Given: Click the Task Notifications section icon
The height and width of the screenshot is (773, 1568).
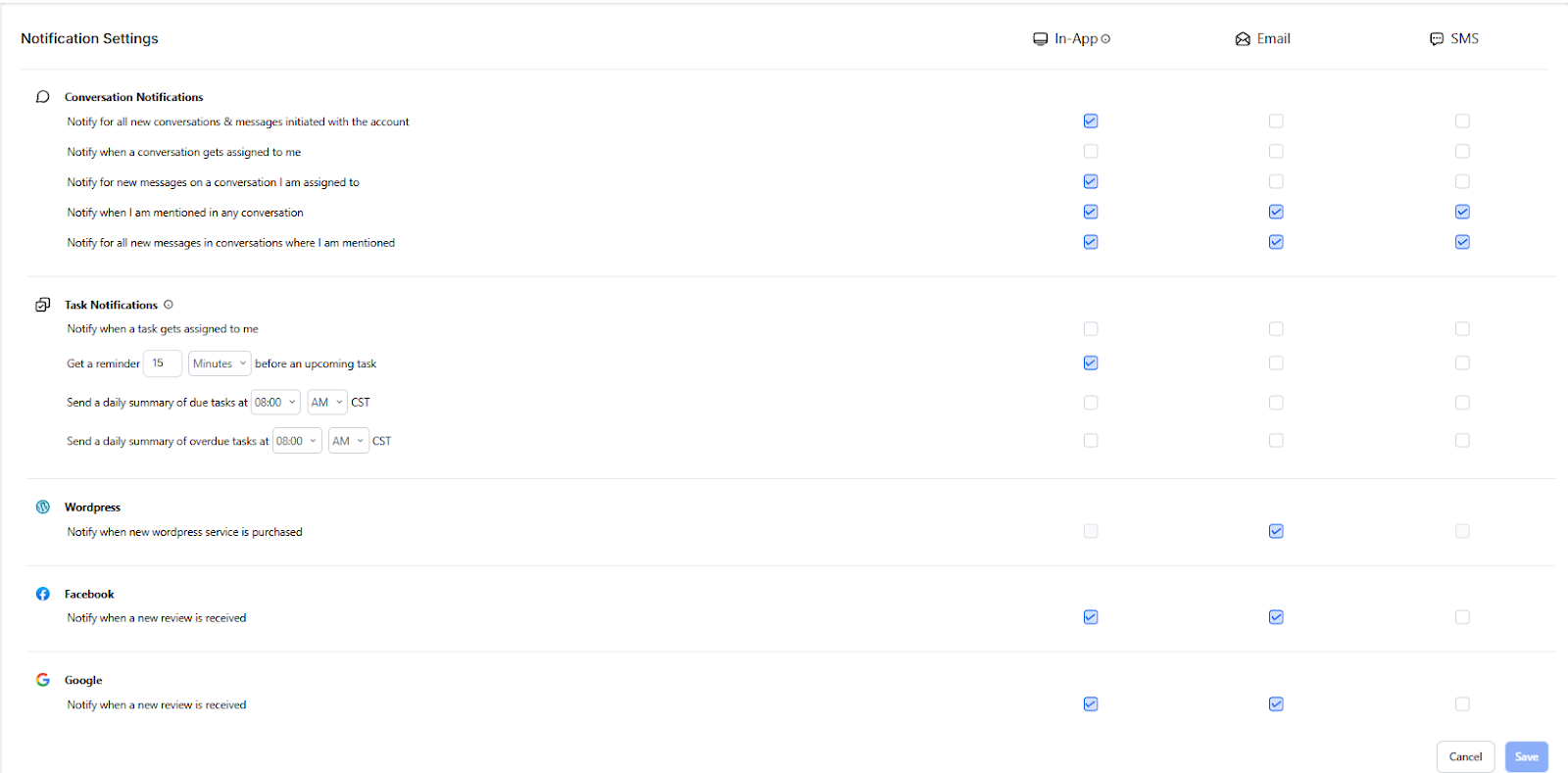Looking at the screenshot, I should tap(42, 305).
